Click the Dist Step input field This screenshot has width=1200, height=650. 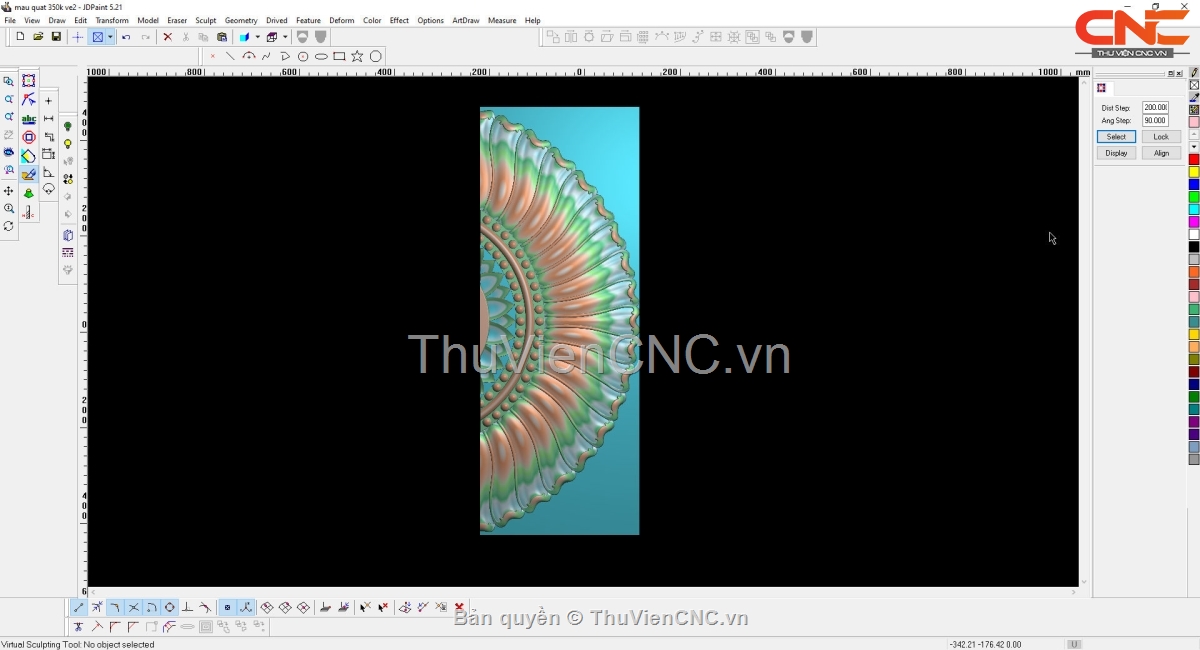coord(1155,107)
